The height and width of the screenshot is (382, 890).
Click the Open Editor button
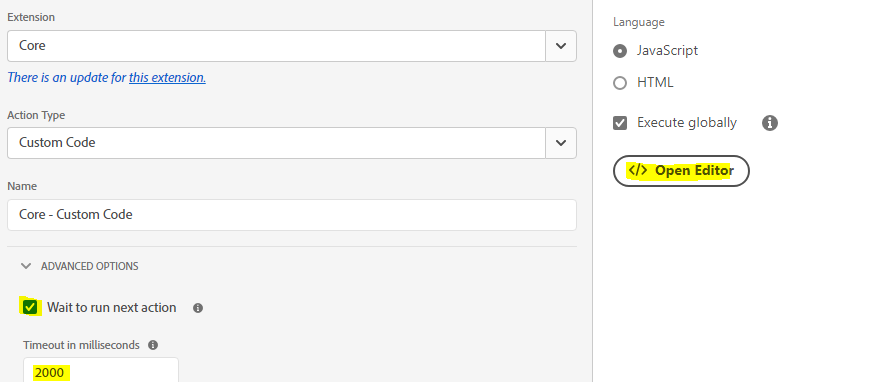681,171
